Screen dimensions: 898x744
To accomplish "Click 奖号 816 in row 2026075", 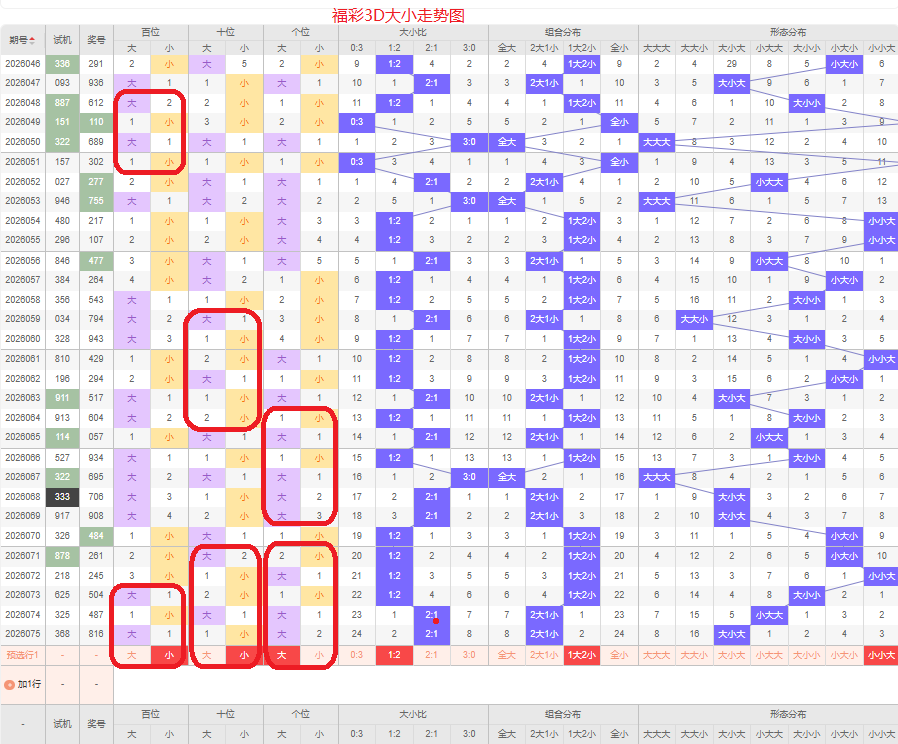I will [96, 634].
